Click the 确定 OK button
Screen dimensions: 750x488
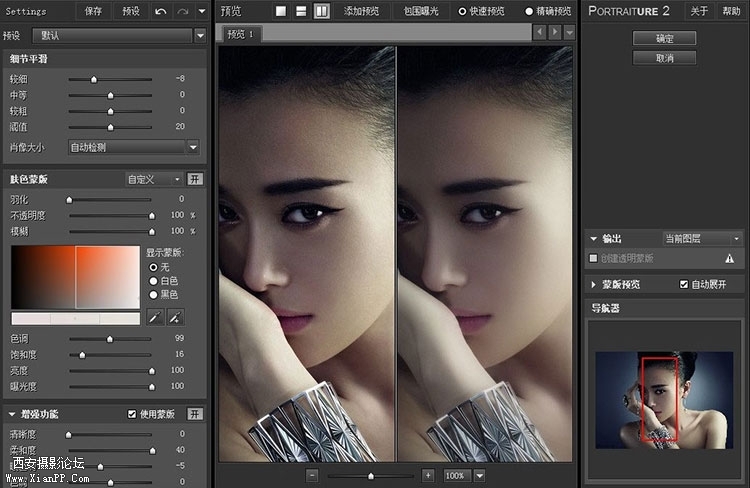click(x=664, y=38)
